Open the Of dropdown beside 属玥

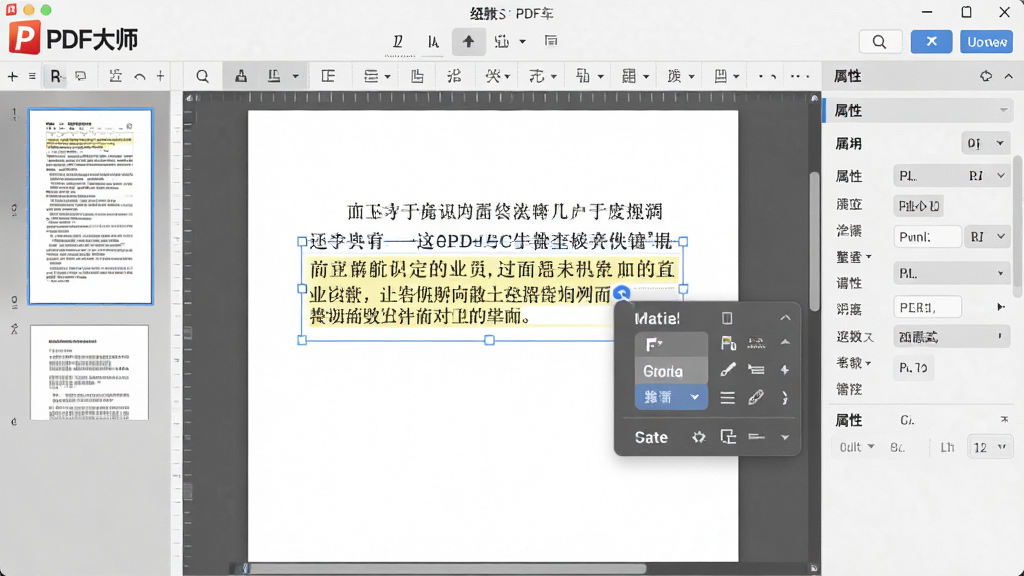point(985,144)
